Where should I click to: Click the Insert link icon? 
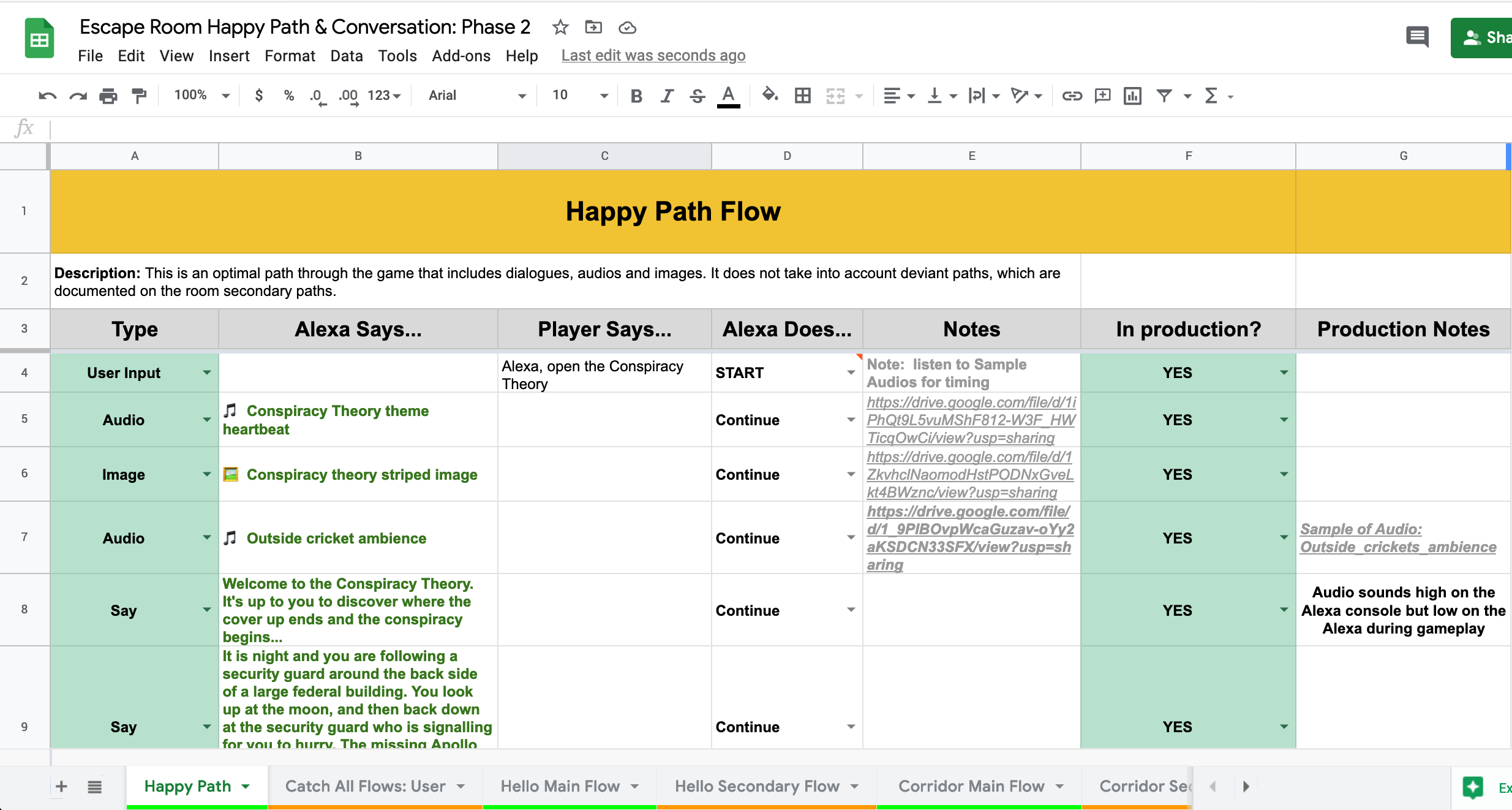pyautogui.click(x=1072, y=96)
